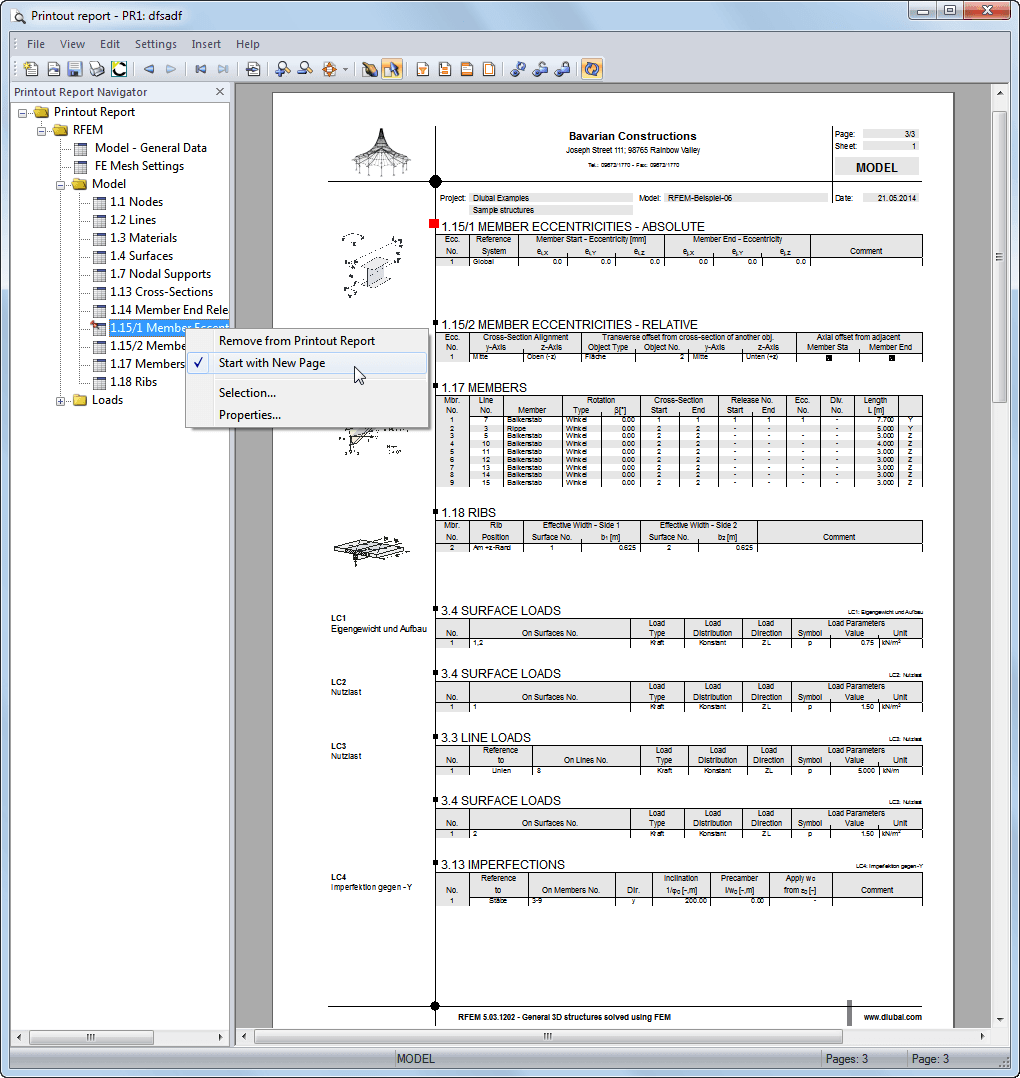Select the Loads folder
Viewport: 1020px width, 1078px height.
pos(107,399)
